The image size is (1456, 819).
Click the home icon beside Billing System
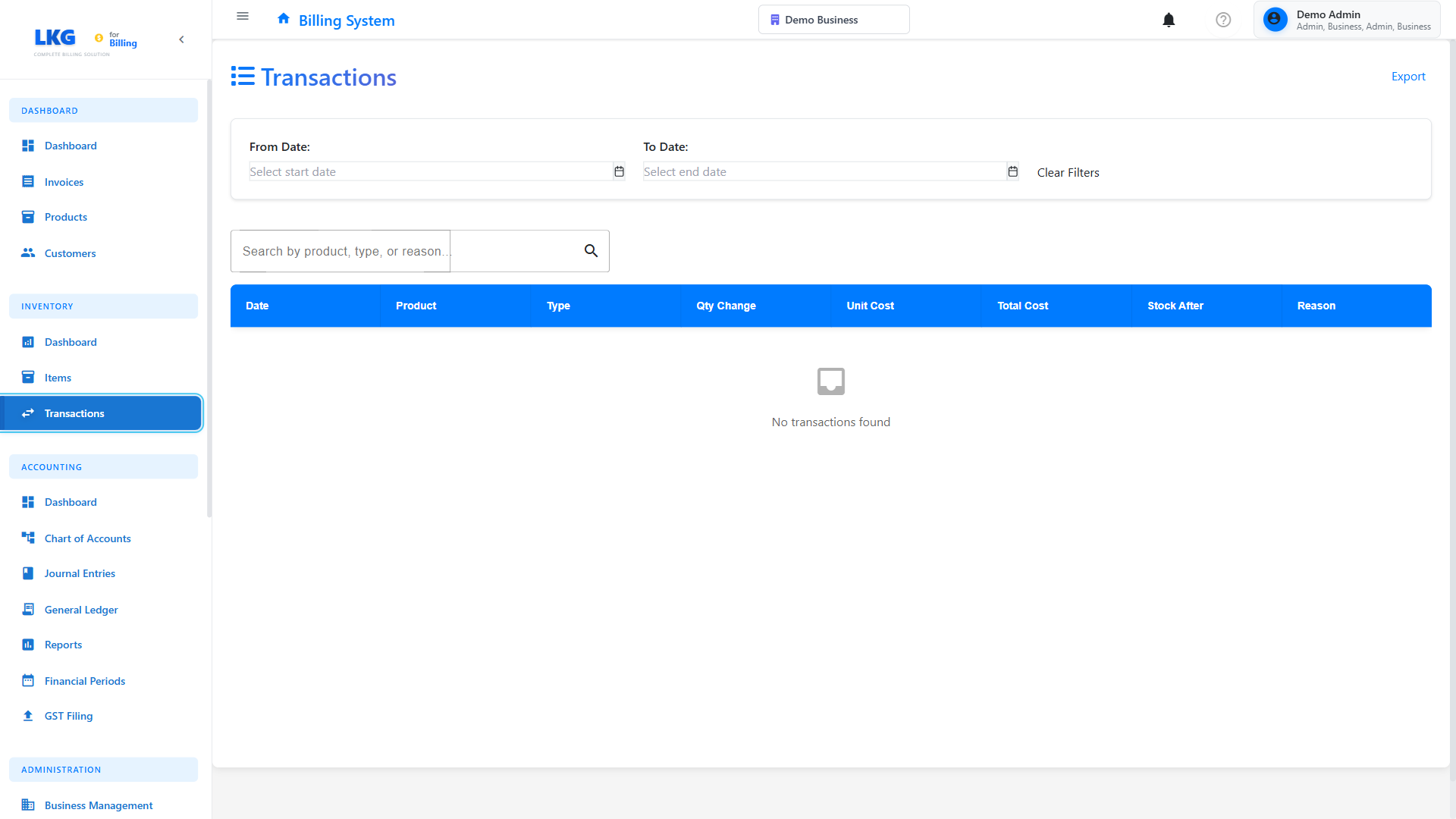(x=284, y=19)
